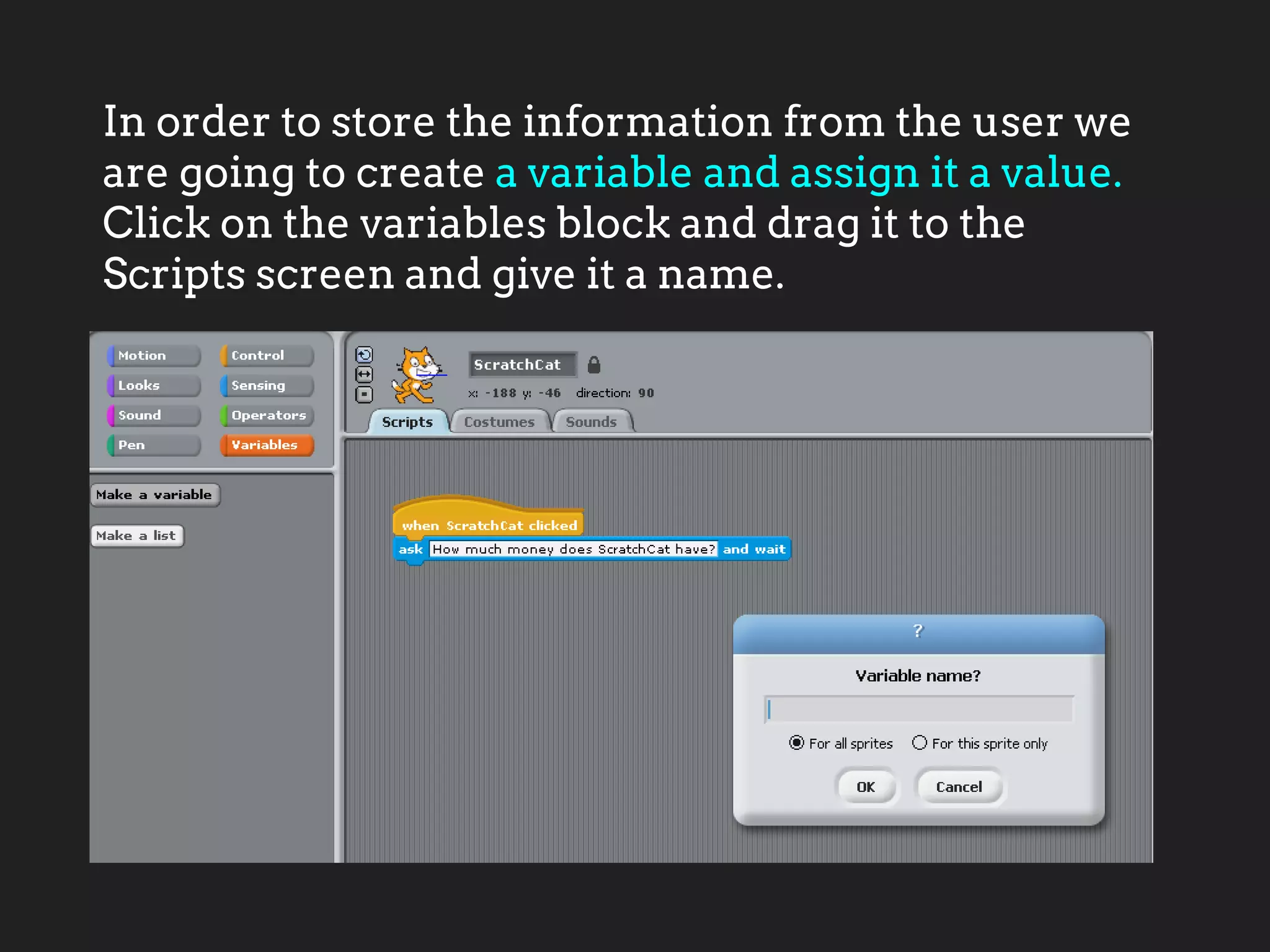
Task: Switch to the Costumes tab
Action: pos(499,421)
